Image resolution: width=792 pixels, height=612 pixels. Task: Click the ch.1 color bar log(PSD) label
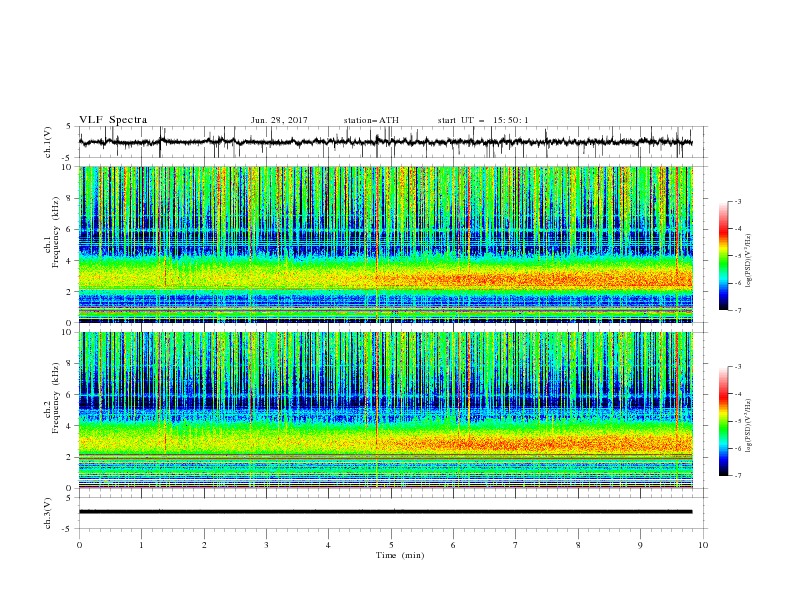pos(749,261)
